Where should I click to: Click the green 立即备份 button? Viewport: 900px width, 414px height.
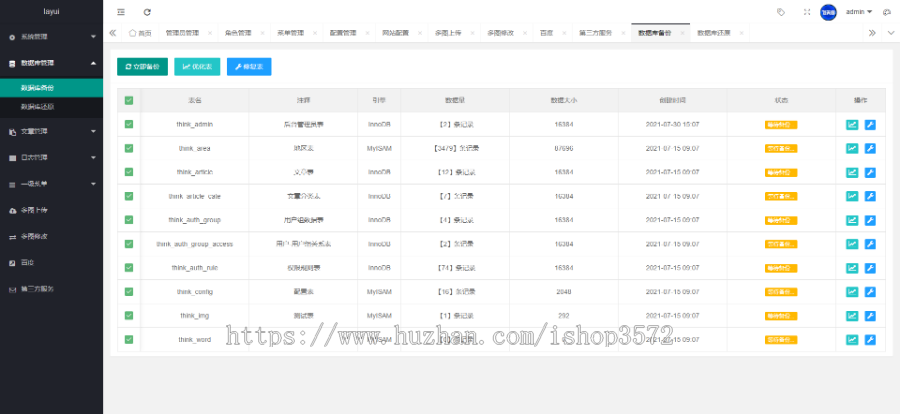click(x=142, y=67)
